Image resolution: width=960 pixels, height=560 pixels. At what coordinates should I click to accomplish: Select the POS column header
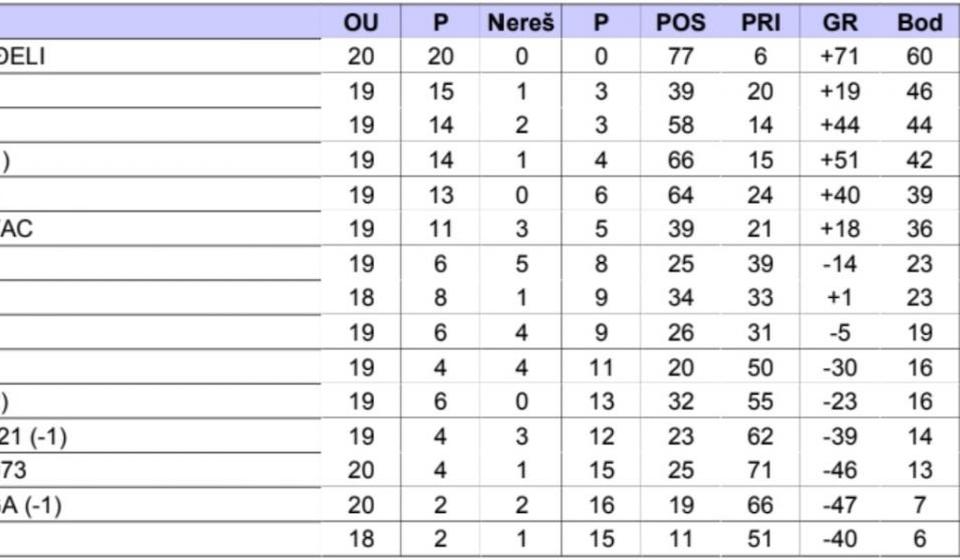click(680, 22)
